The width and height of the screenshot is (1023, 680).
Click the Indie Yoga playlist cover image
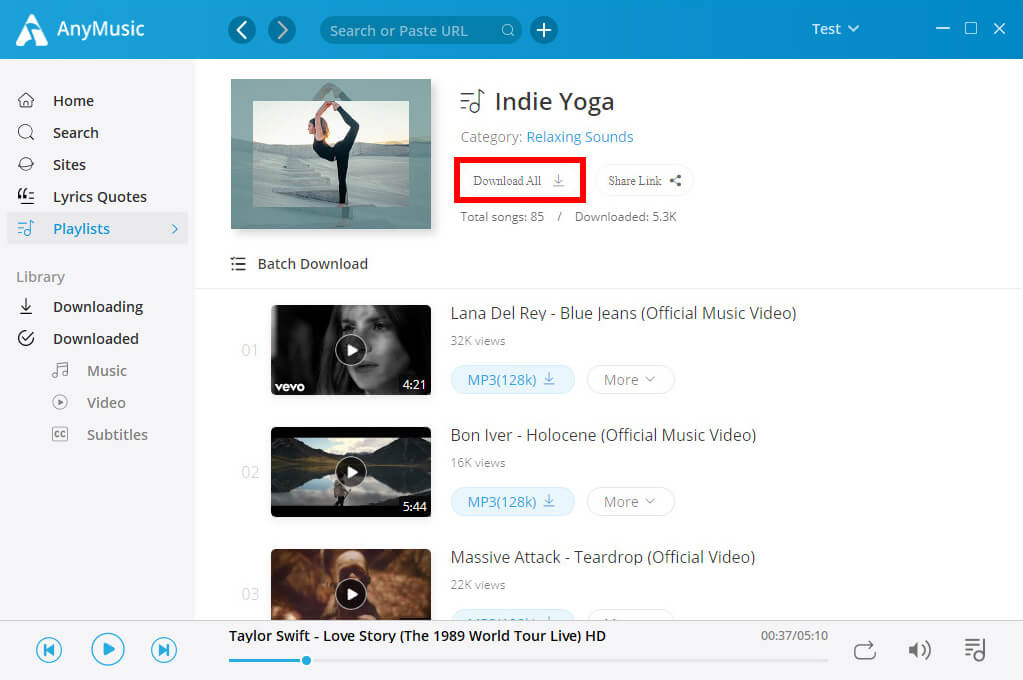pos(331,154)
